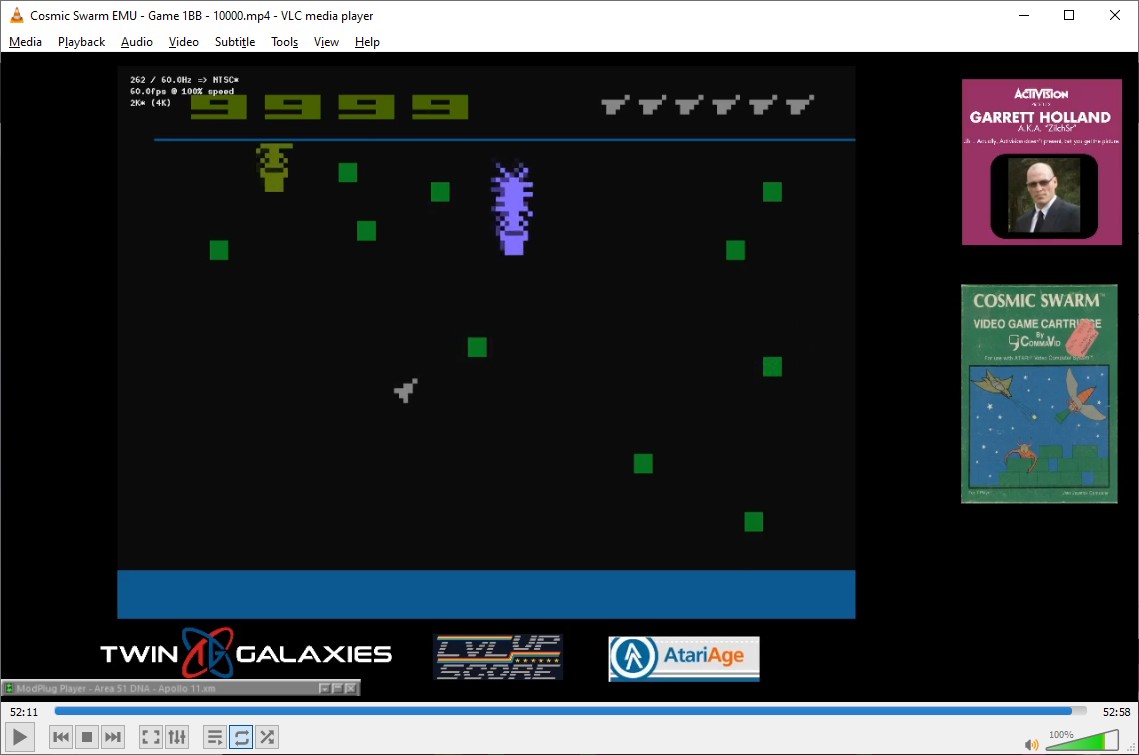The image size is (1139, 755).
Task: Jump to previous media item
Action: 61,737
